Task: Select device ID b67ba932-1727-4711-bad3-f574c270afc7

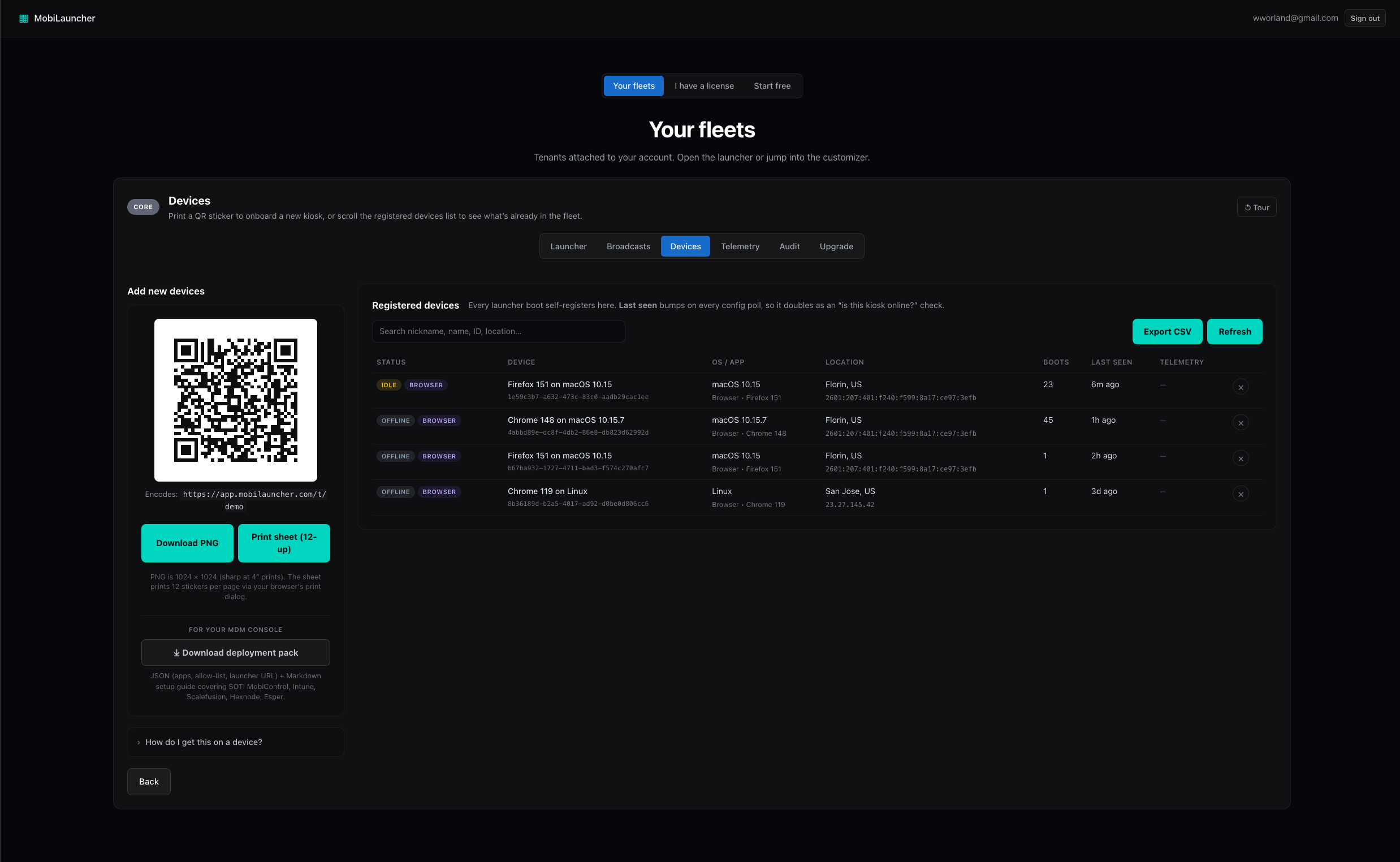Action: (x=578, y=469)
